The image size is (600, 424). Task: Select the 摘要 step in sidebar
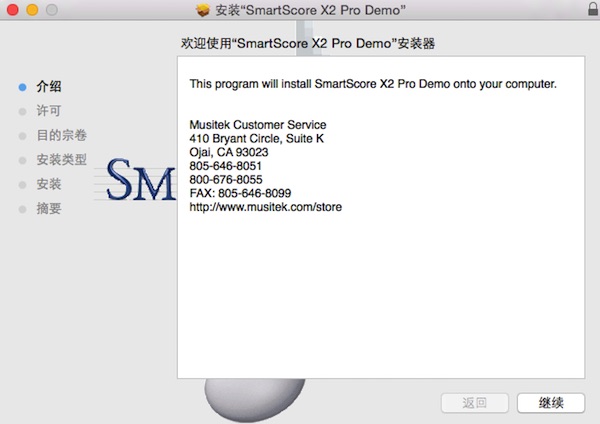click(x=49, y=209)
